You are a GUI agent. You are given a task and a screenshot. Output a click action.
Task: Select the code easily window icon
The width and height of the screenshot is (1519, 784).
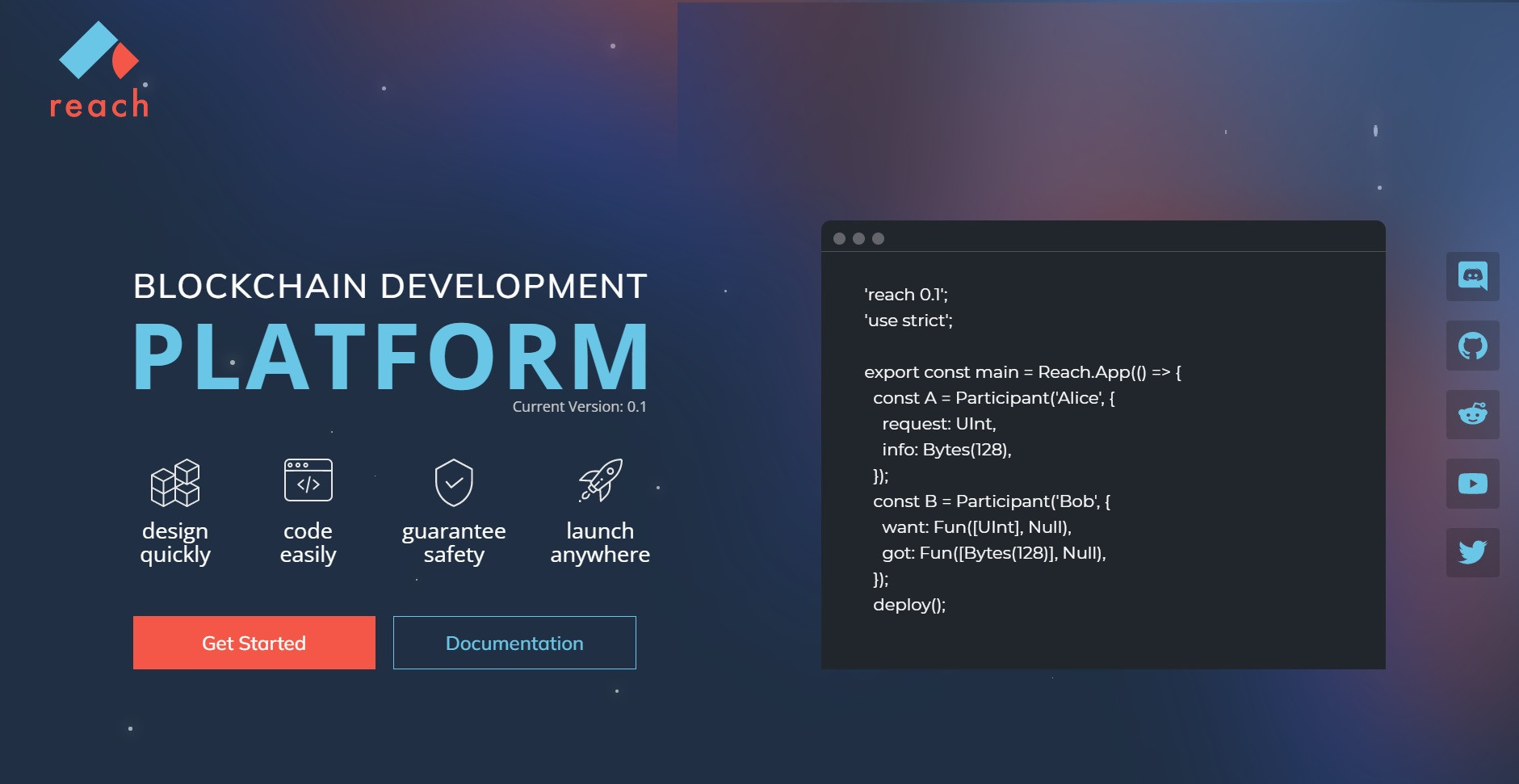tap(308, 480)
